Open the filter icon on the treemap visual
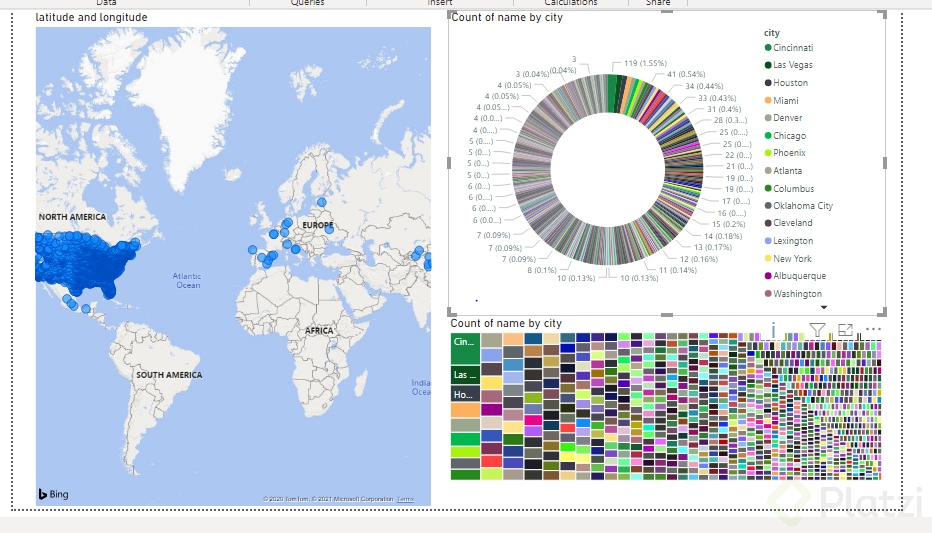The image size is (932, 533). 817,330
